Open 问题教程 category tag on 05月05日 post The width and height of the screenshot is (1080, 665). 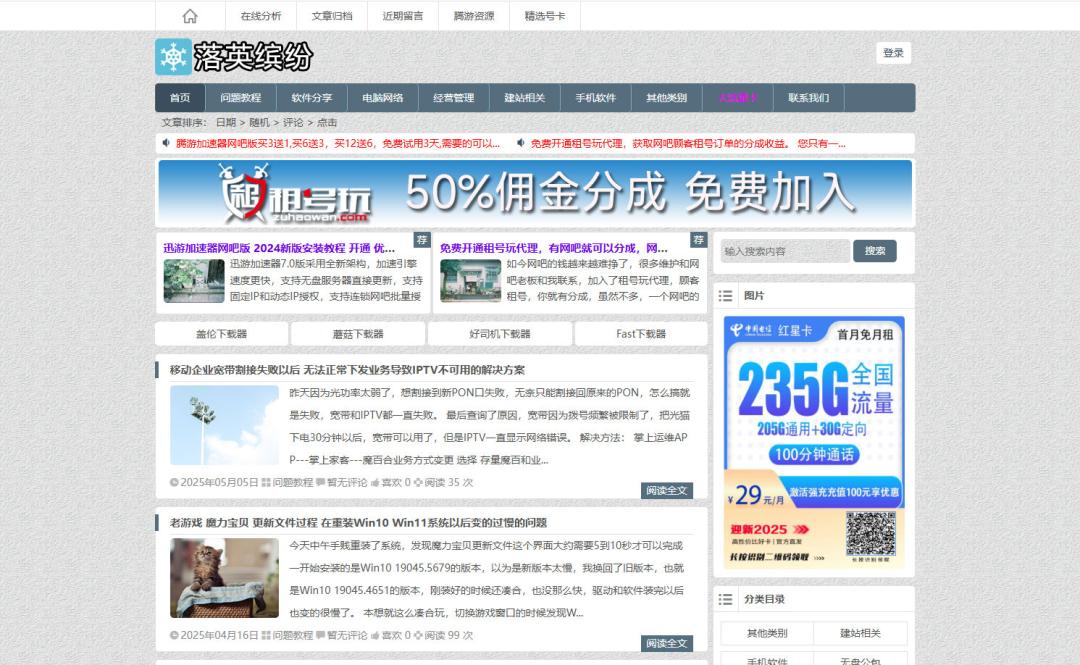coord(293,482)
